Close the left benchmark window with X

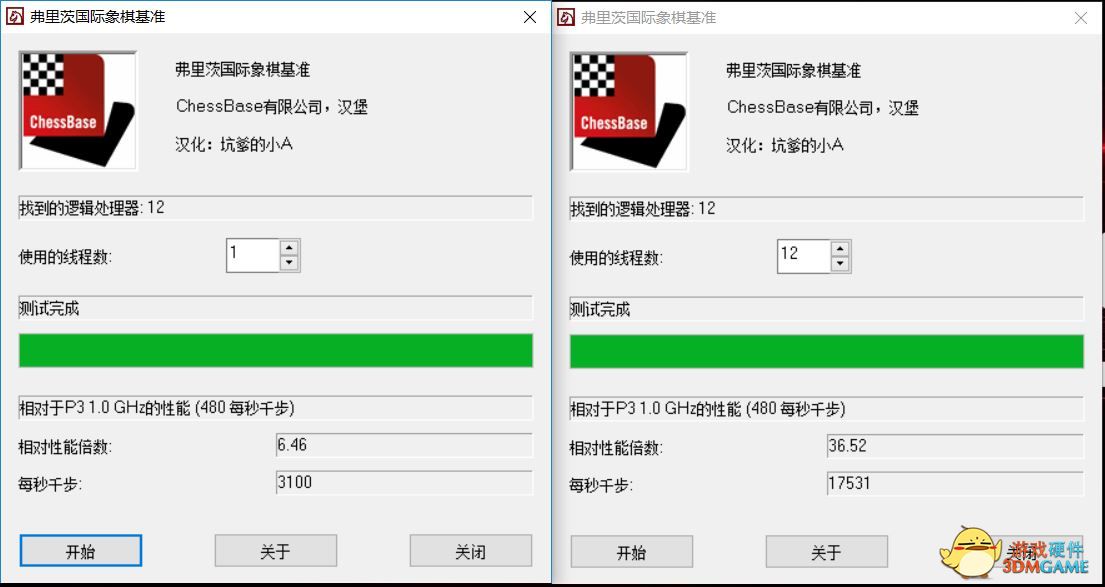coord(530,17)
